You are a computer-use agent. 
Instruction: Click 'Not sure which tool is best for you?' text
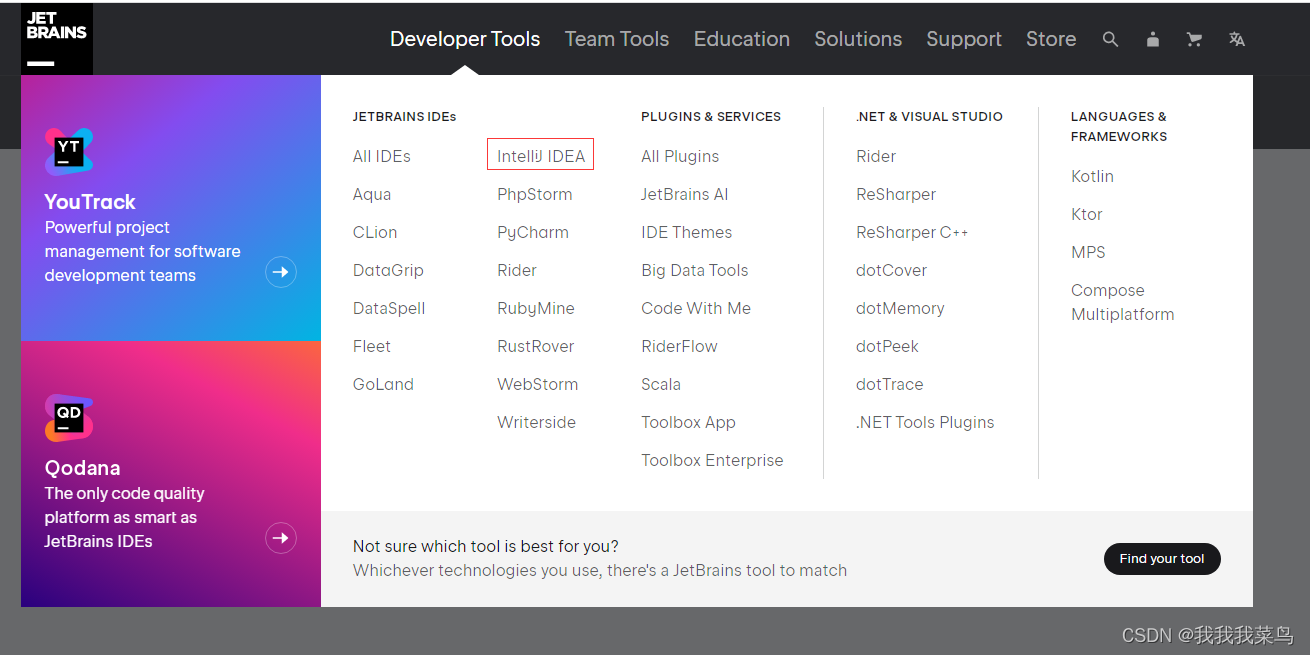[486, 546]
